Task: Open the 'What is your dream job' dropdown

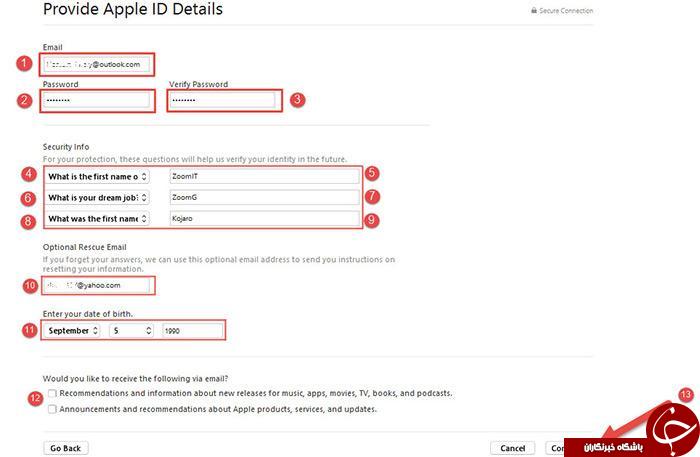Action: click(97, 198)
